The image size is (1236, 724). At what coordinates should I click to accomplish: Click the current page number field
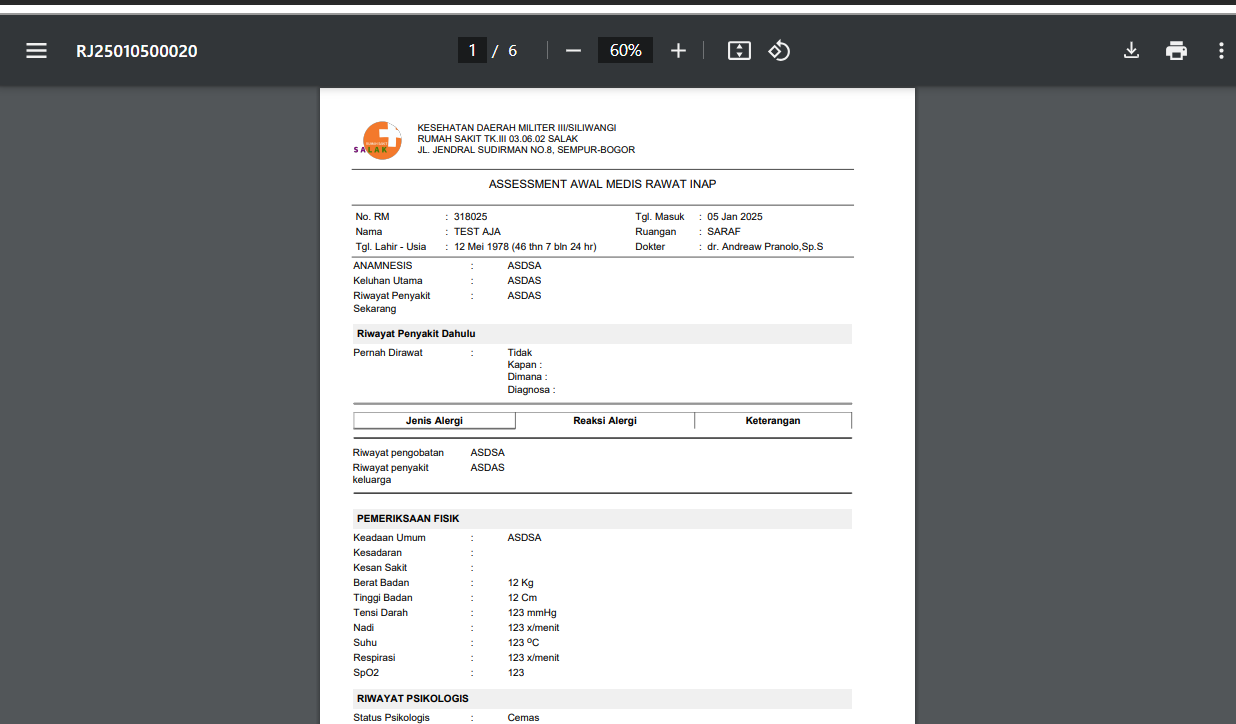click(x=472, y=51)
